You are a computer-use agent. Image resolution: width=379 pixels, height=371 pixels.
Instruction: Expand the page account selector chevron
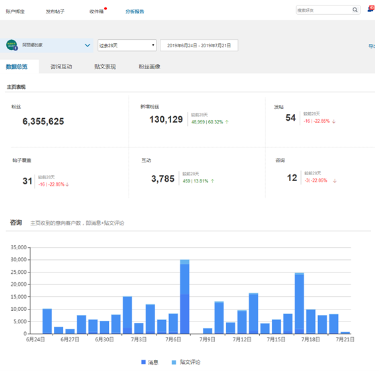[x=87, y=45]
